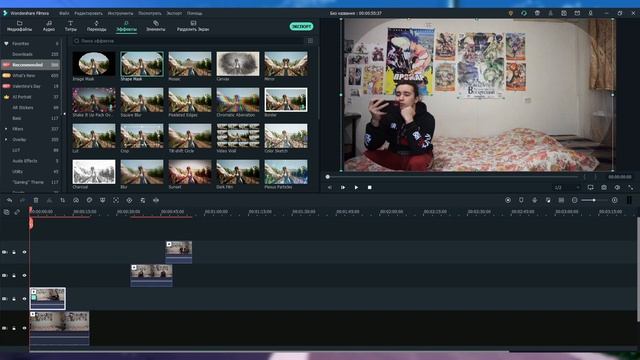The image size is (640, 360).
Task: Choose the Border effect thumbnail
Action: pos(286,100)
